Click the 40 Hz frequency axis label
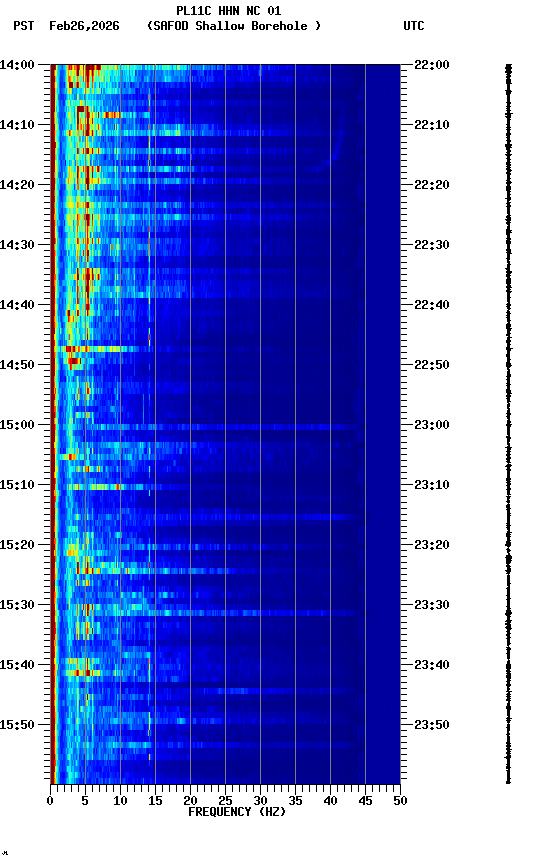 pos(330,801)
